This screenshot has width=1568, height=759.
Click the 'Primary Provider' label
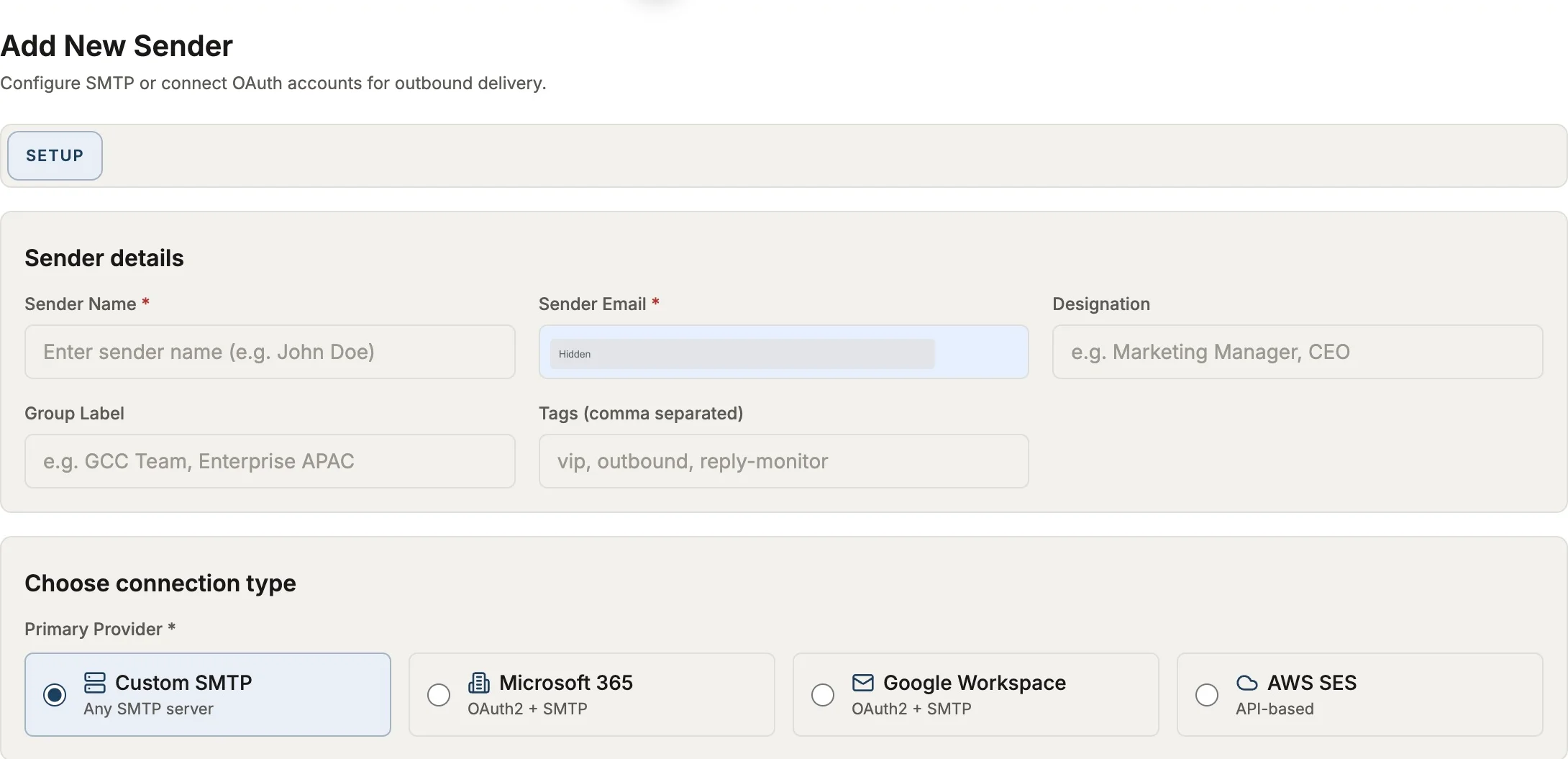tap(100, 630)
